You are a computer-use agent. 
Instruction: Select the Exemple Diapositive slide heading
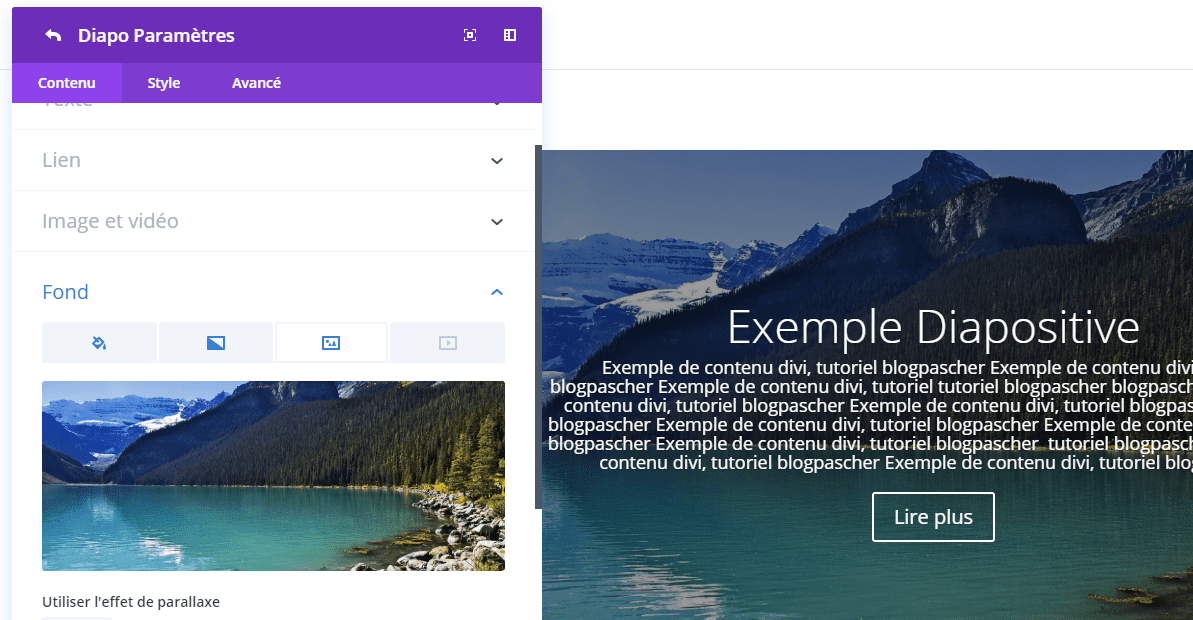[932, 327]
